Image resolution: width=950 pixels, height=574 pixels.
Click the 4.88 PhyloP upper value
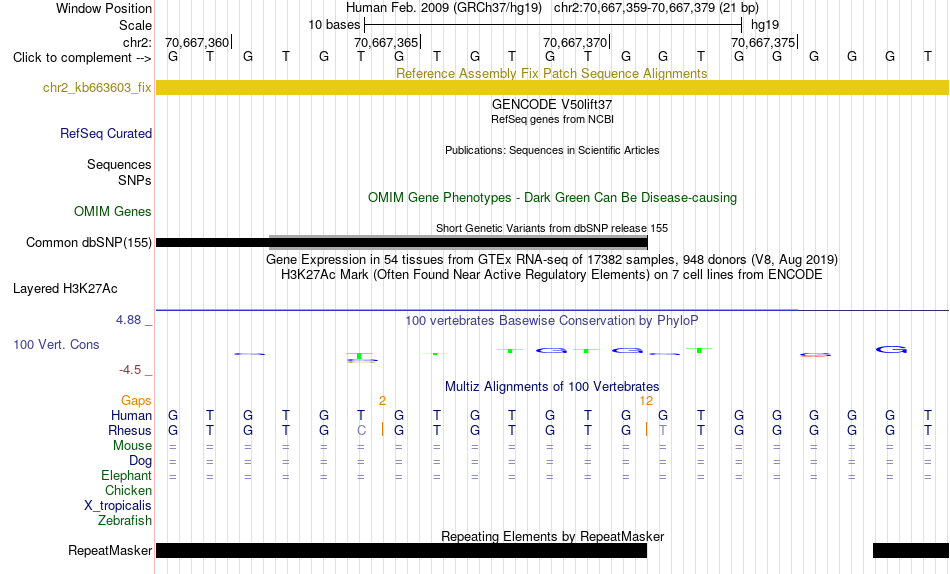click(128, 319)
